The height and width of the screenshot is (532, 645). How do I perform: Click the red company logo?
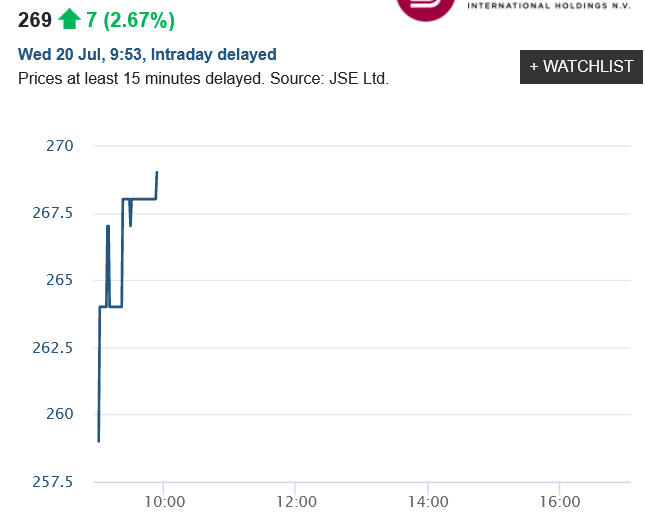point(425,8)
